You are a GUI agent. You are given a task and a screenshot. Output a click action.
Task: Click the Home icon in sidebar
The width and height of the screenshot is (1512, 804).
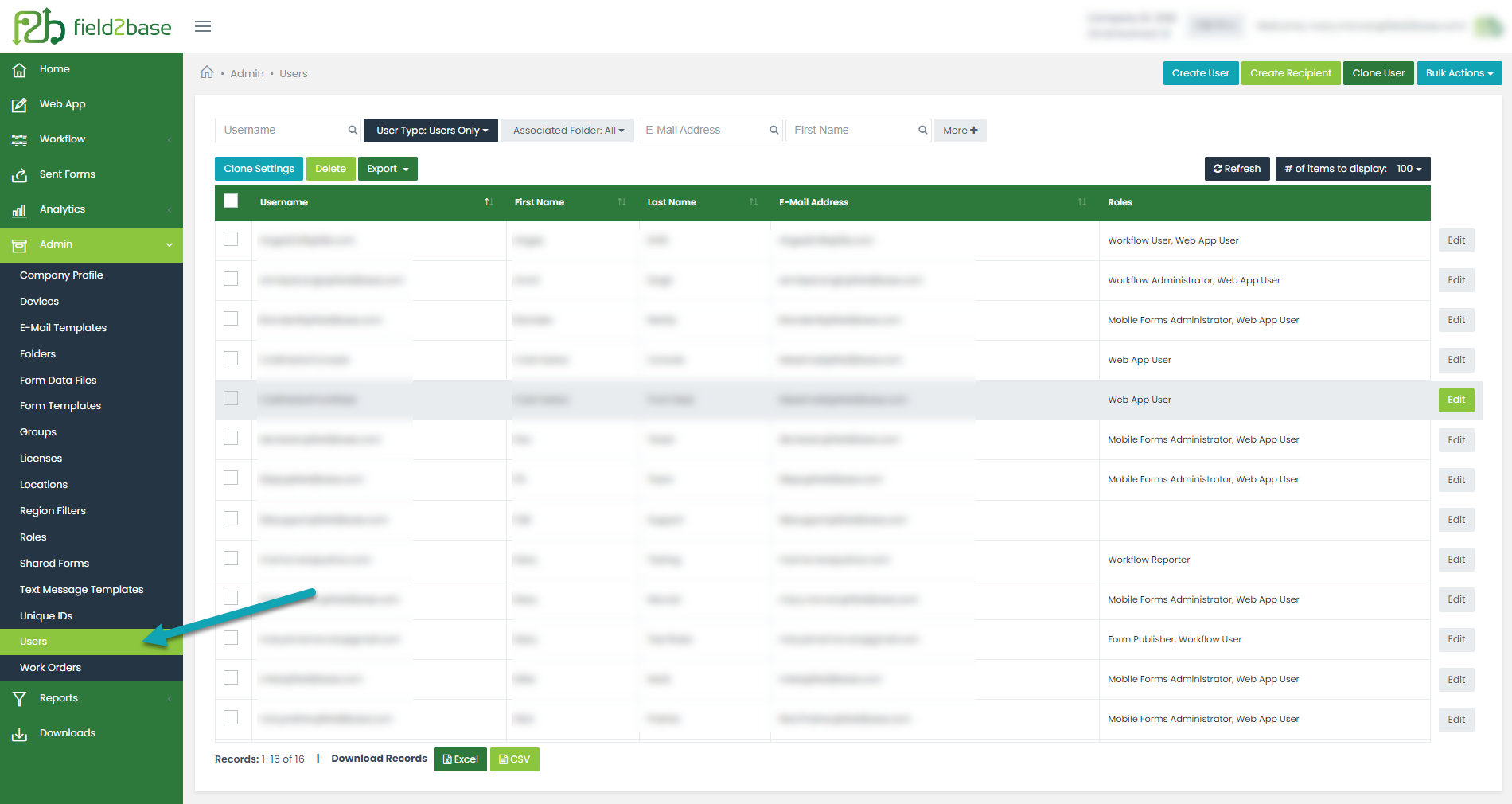coord(19,69)
